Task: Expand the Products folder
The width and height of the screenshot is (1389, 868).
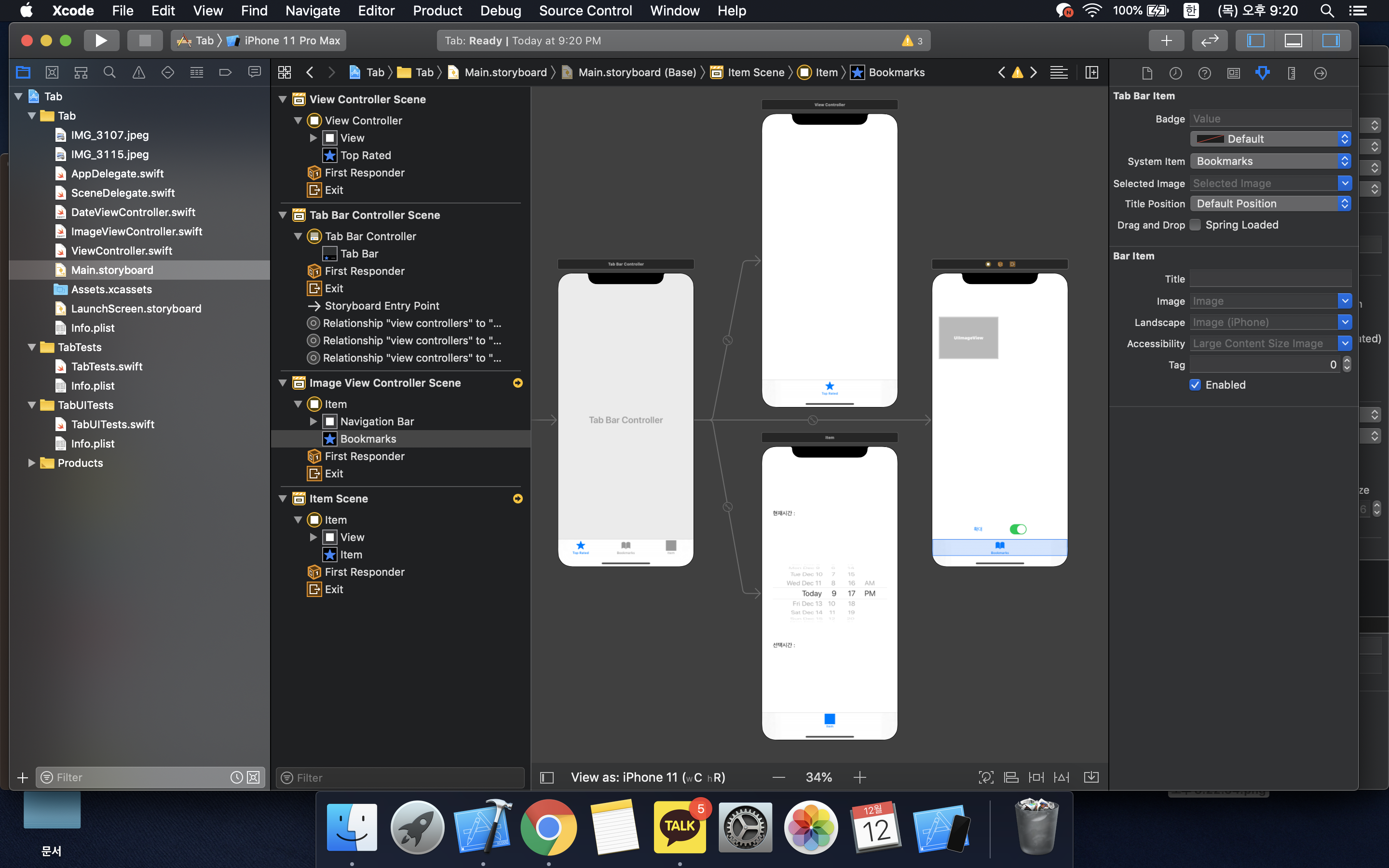Action: point(31,463)
